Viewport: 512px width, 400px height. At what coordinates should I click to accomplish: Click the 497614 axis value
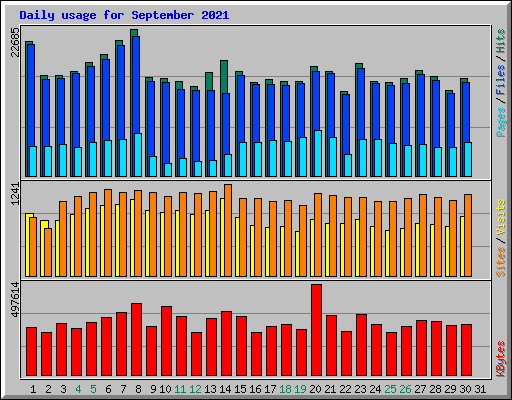tap(15, 300)
